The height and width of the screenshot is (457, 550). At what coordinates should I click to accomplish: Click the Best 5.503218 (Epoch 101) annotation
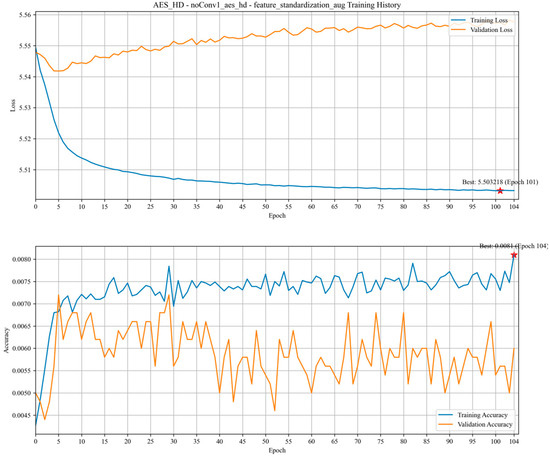[500, 182]
